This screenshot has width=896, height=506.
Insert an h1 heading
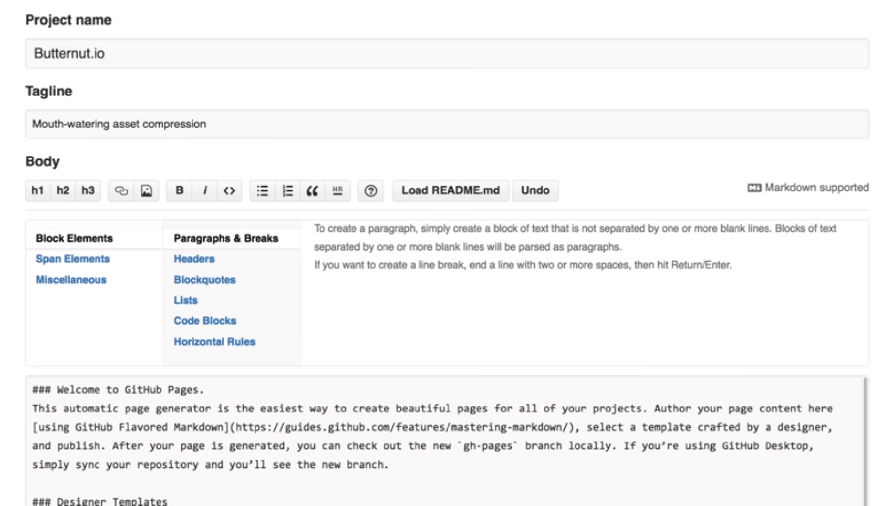tap(38, 190)
